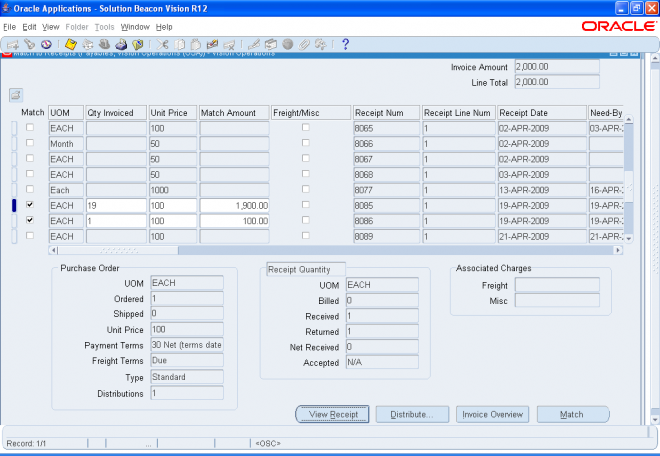660x456 pixels.
Task: Click the Copy toolbar icon
Action: (179, 44)
